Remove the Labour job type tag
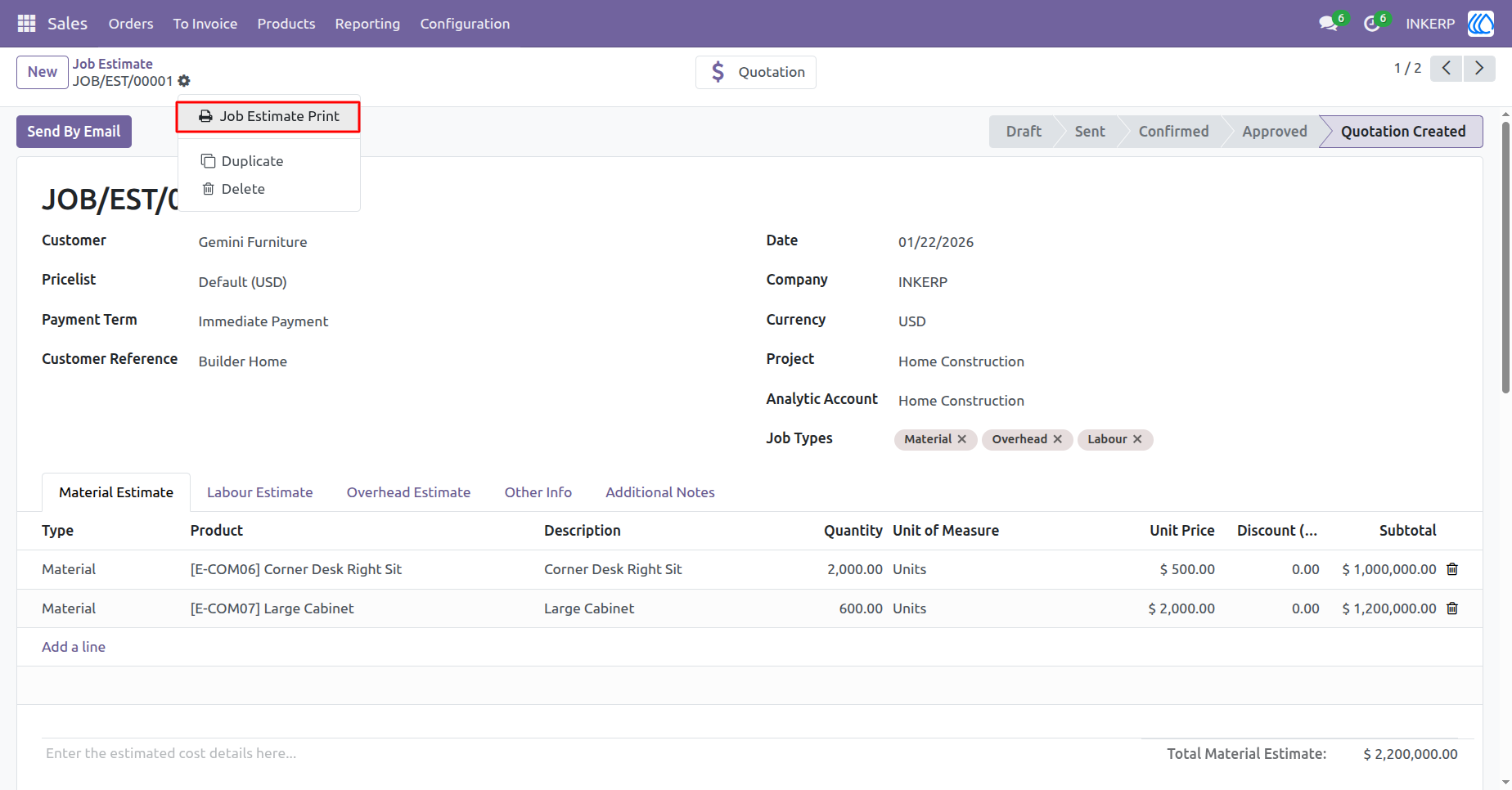This screenshot has width=1512, height=790. pyautogui.click(x=1137, y=439)
